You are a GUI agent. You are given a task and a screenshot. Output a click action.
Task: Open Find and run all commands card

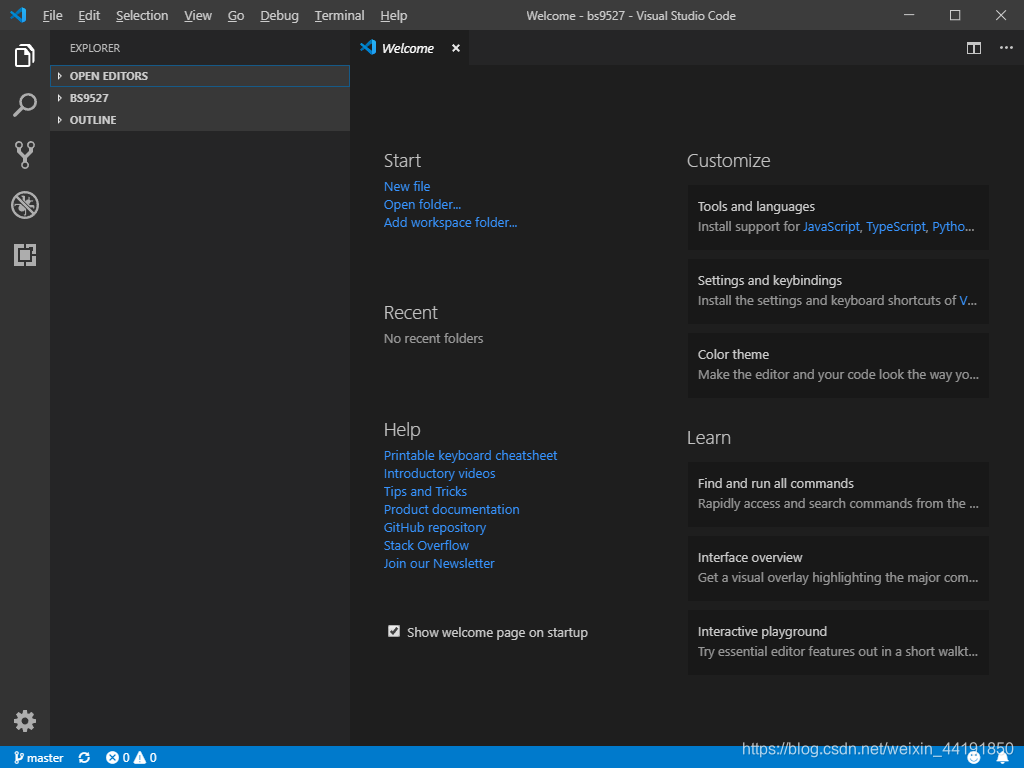pyautogui.click(x=838, y=494)
